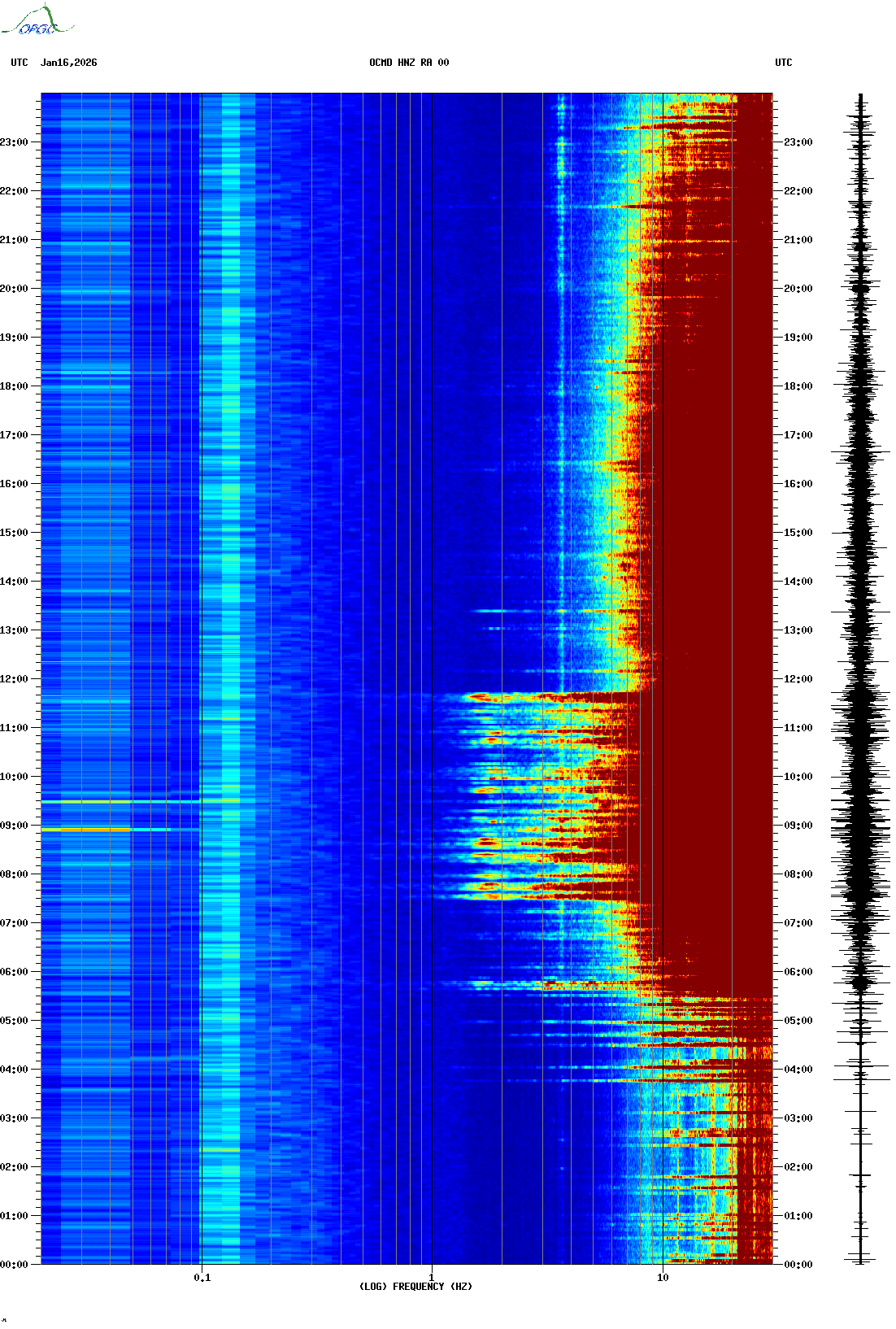Click '07:00' on the left time axis
896x1329 pixels.
click(x=14, y=923)
